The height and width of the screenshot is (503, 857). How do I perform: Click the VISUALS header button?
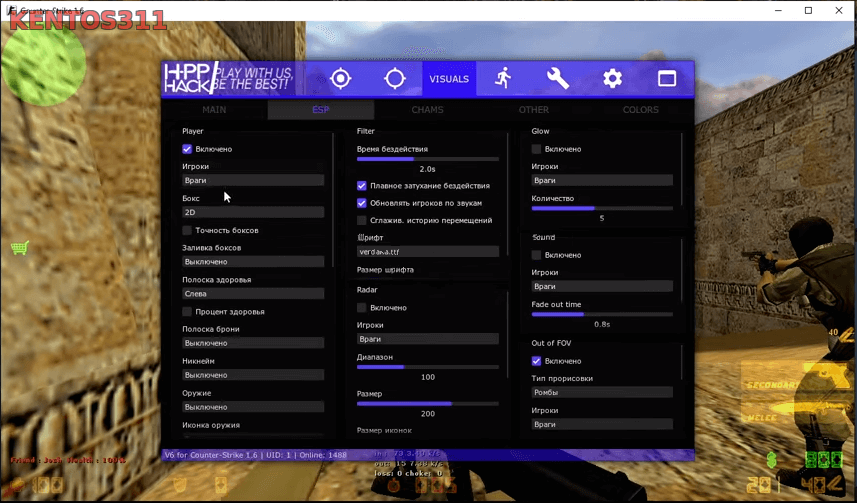[449, 79]
